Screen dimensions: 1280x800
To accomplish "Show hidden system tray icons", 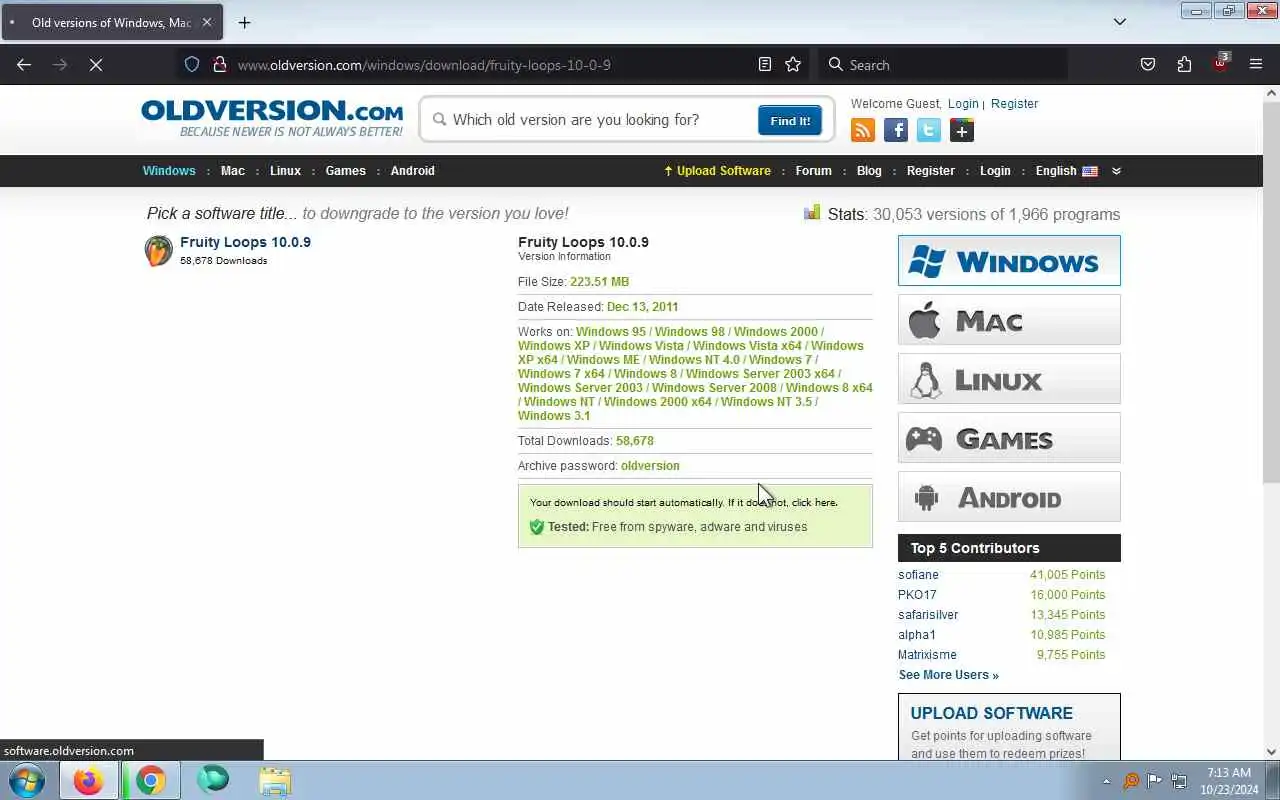I will click(x=1106, y=781).
